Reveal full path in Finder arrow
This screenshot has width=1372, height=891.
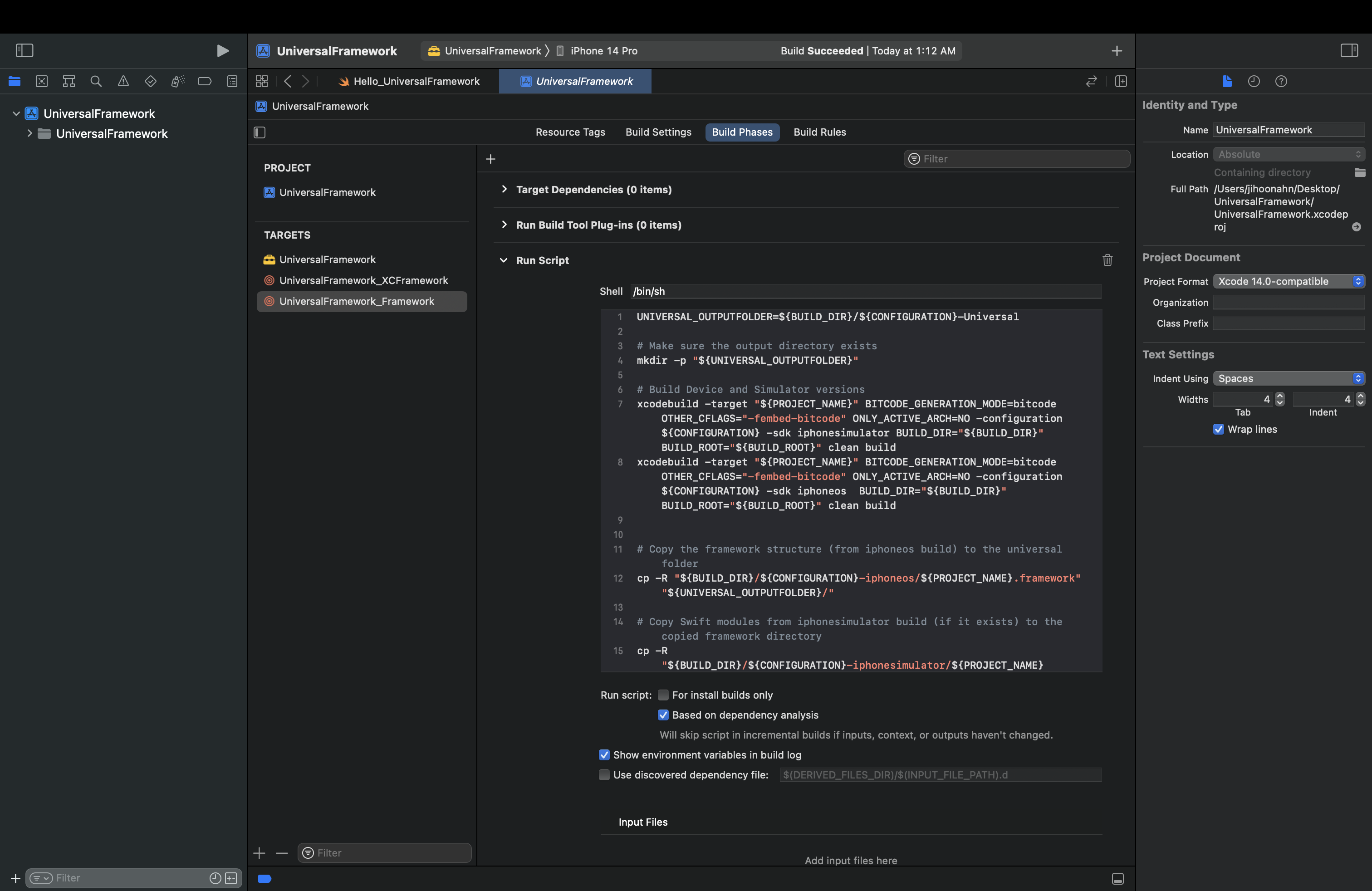click(1357, 227)
